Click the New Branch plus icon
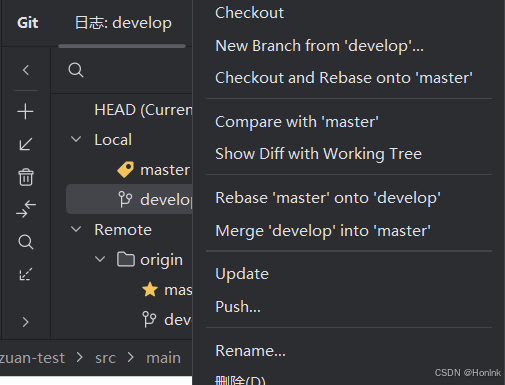 [x=26, y=111]
